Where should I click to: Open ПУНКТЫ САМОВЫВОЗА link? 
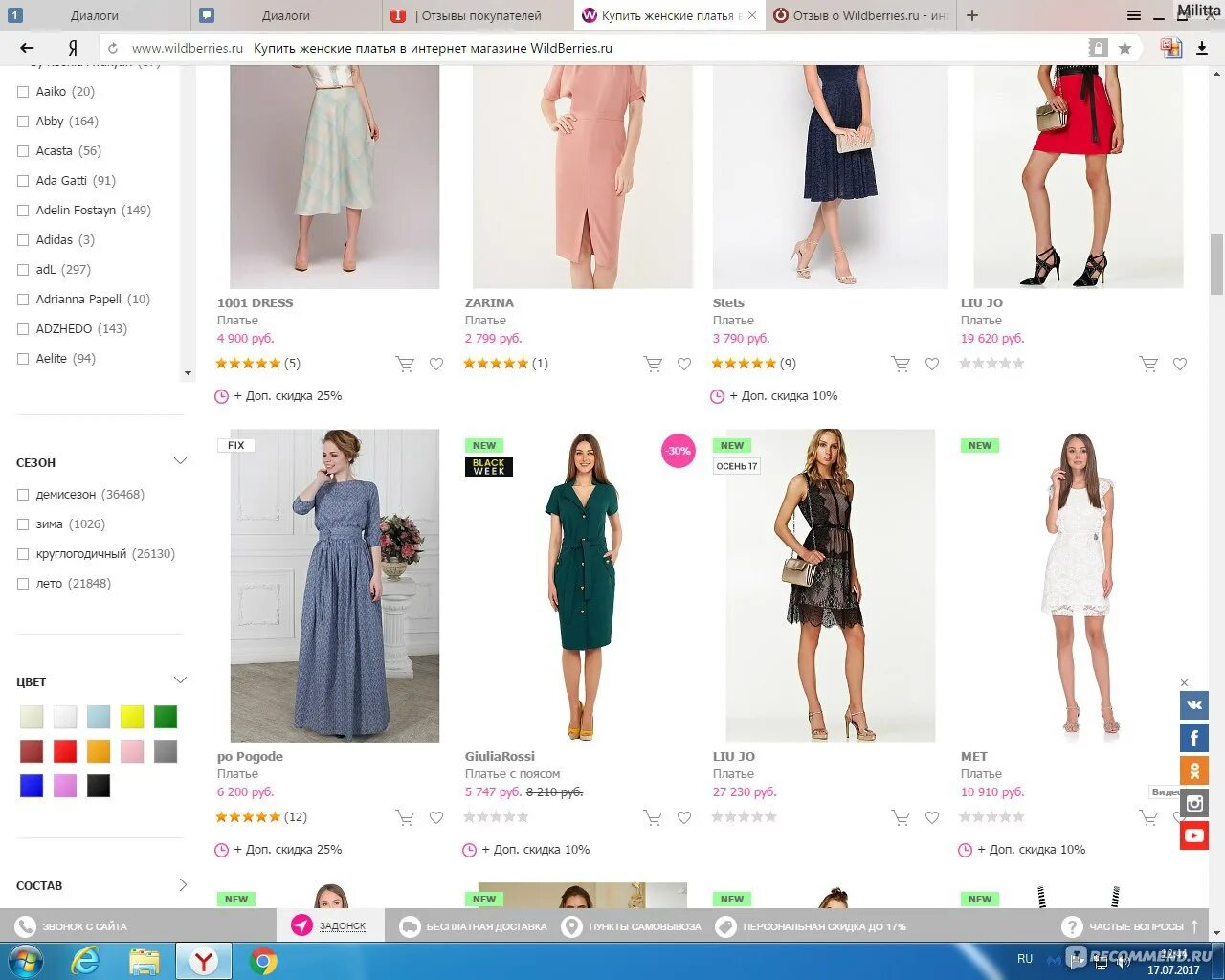tap(632, 926)
